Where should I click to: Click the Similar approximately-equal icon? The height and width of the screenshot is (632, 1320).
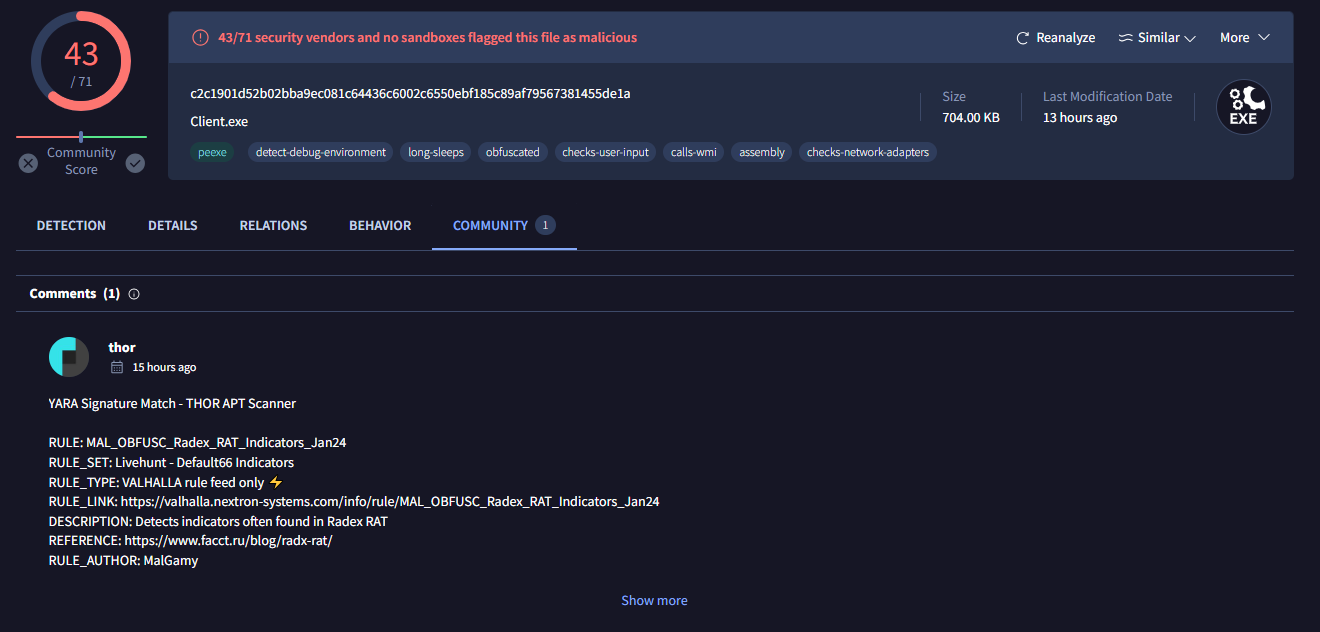(x=1125, y=38)
